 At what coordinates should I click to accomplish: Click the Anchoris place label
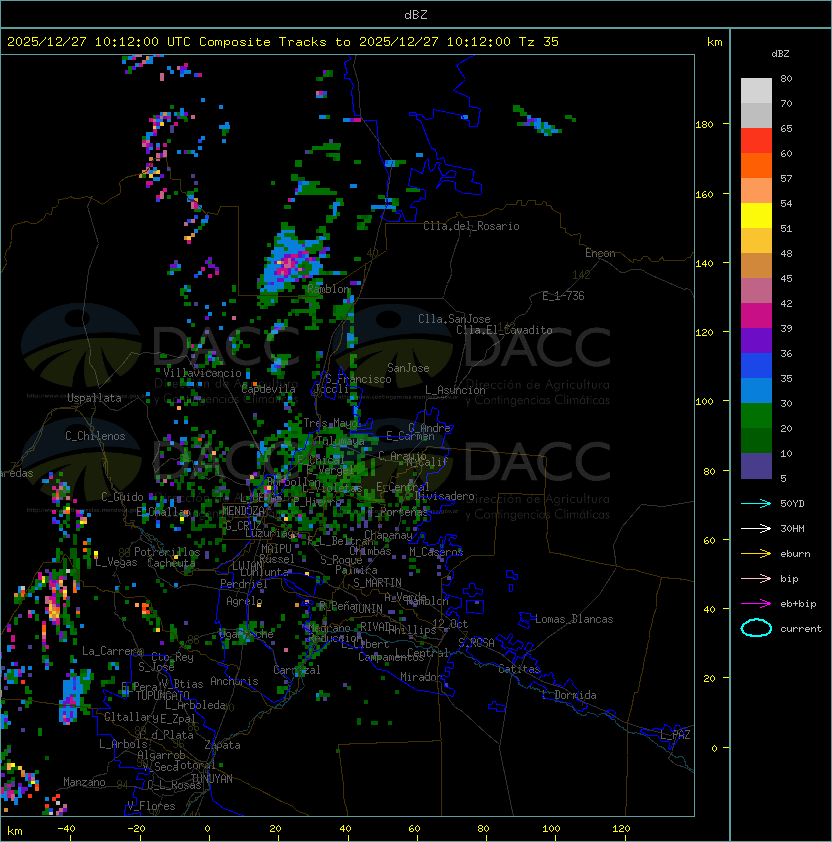[x=234, y=681]
